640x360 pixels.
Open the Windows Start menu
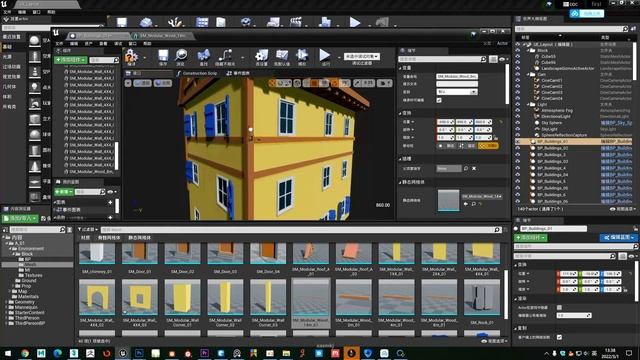click(x=8, y=353)
